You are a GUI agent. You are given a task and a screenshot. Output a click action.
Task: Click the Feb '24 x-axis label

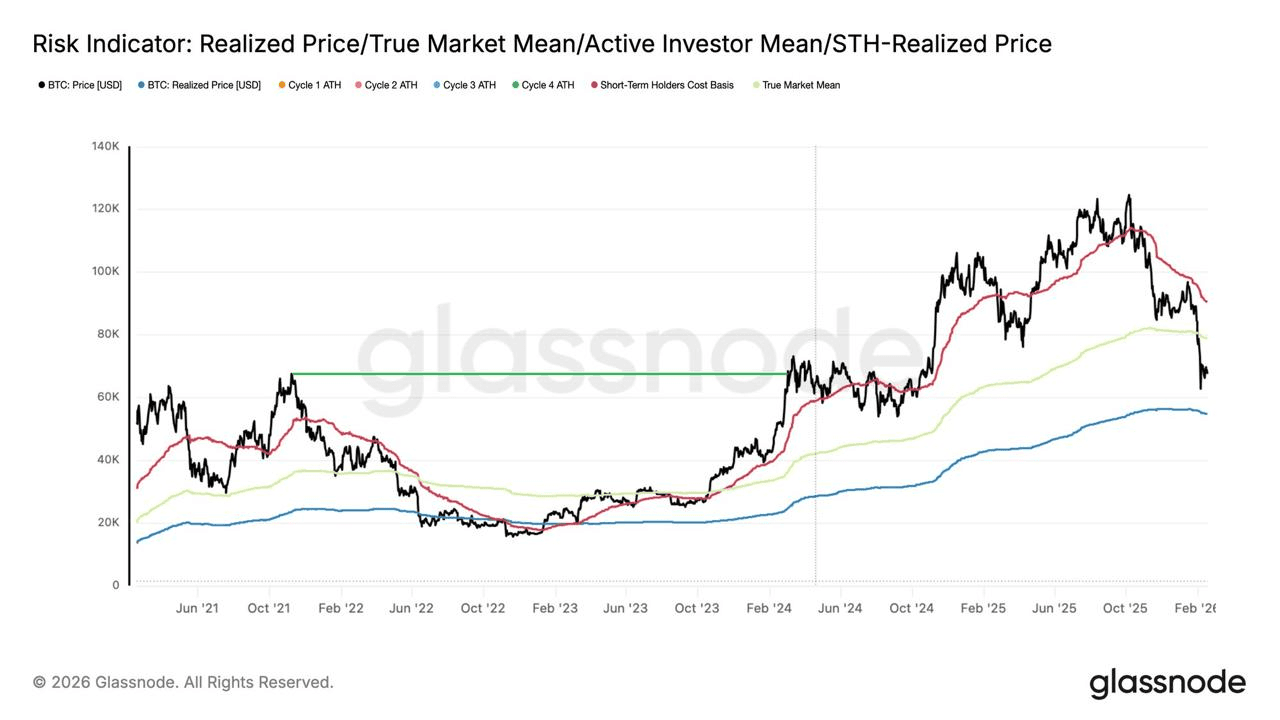[771, 608]
